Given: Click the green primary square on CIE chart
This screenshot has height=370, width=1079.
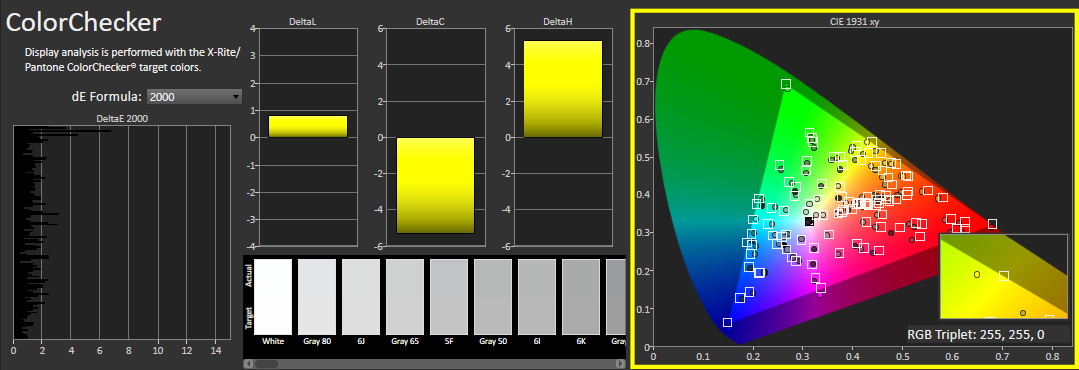Looking at the screenshot, I should [786, 85].
